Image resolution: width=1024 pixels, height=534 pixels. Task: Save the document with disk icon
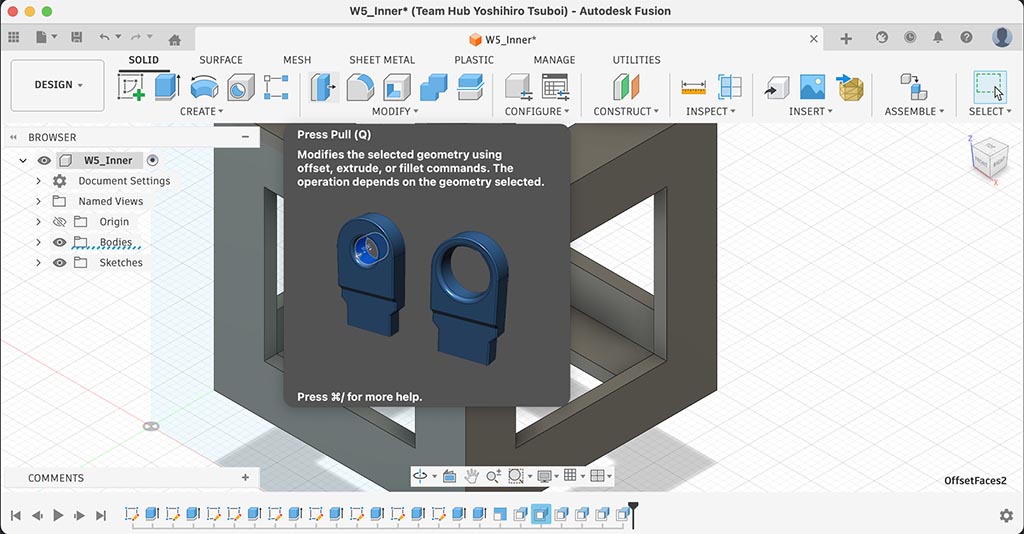[x=76, y=37]
